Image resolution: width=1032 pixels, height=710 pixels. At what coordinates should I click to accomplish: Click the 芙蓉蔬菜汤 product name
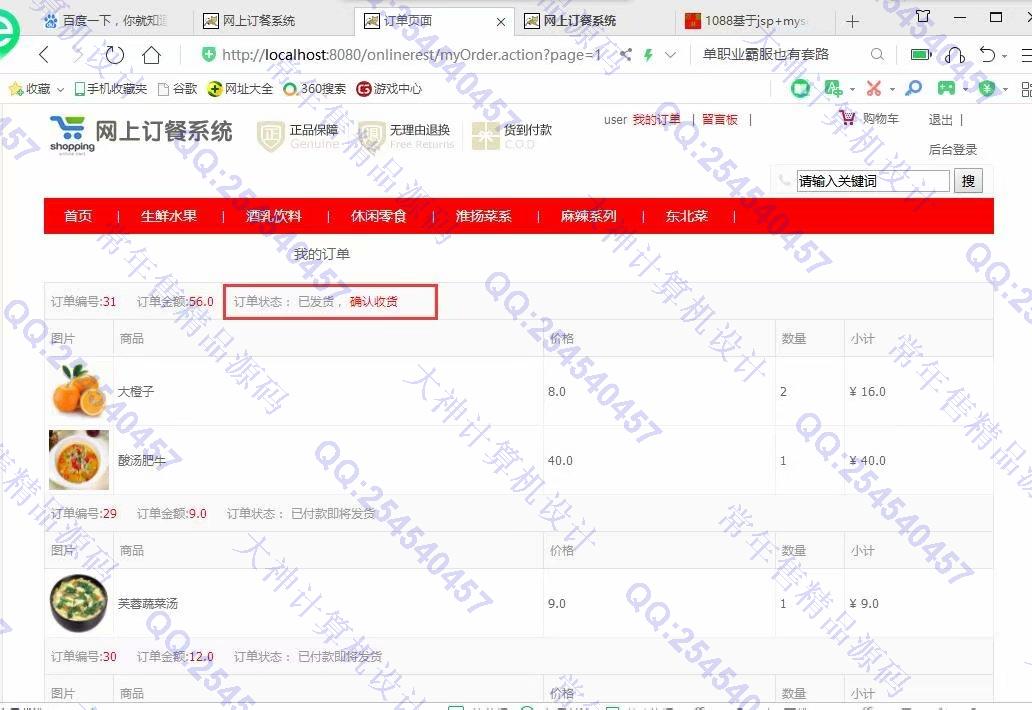point(147,603)
